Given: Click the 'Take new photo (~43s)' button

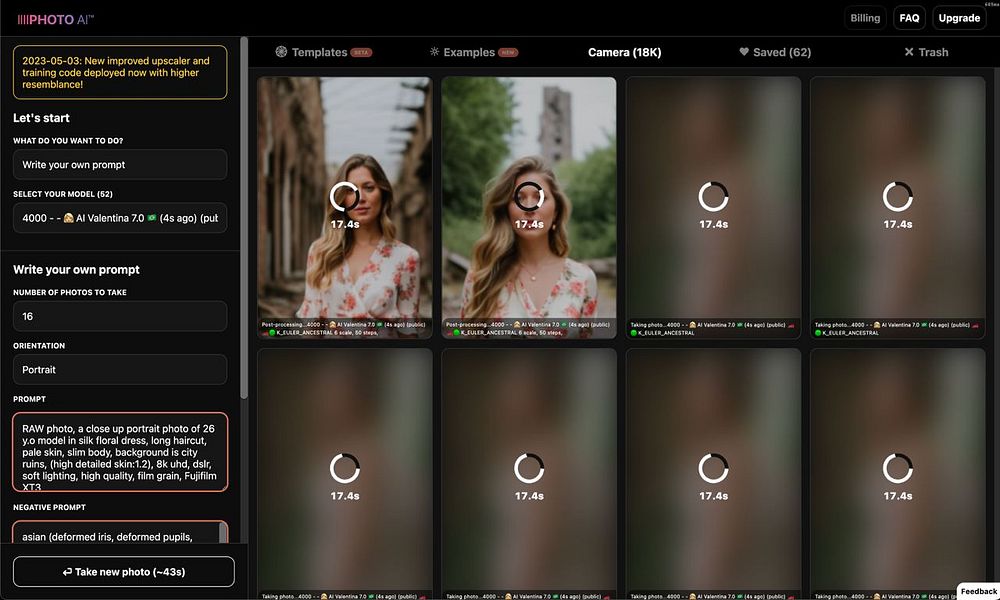Looking at the screenshot, I should 124,572.
